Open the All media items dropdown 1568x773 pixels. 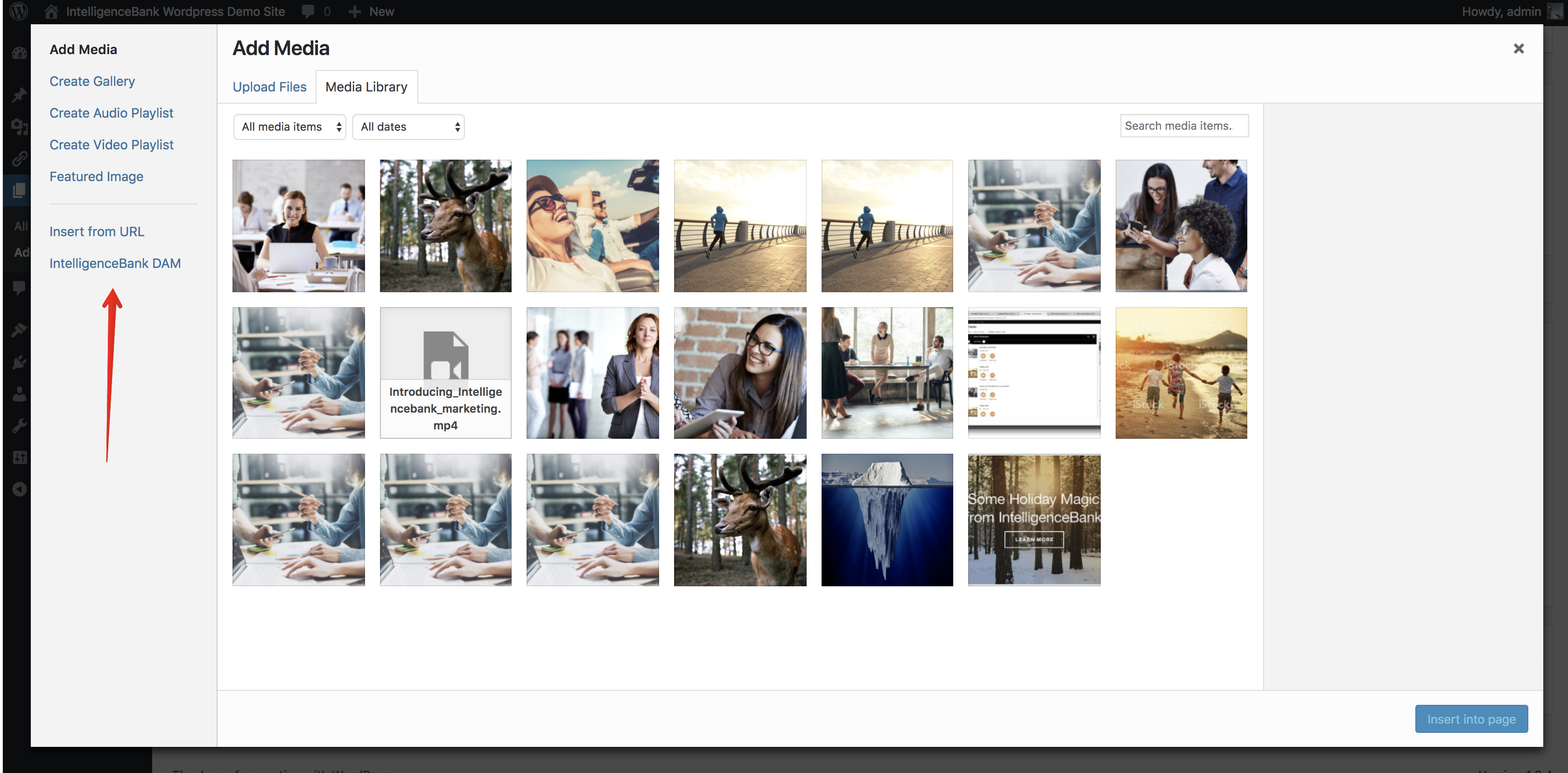click(290, 126)
